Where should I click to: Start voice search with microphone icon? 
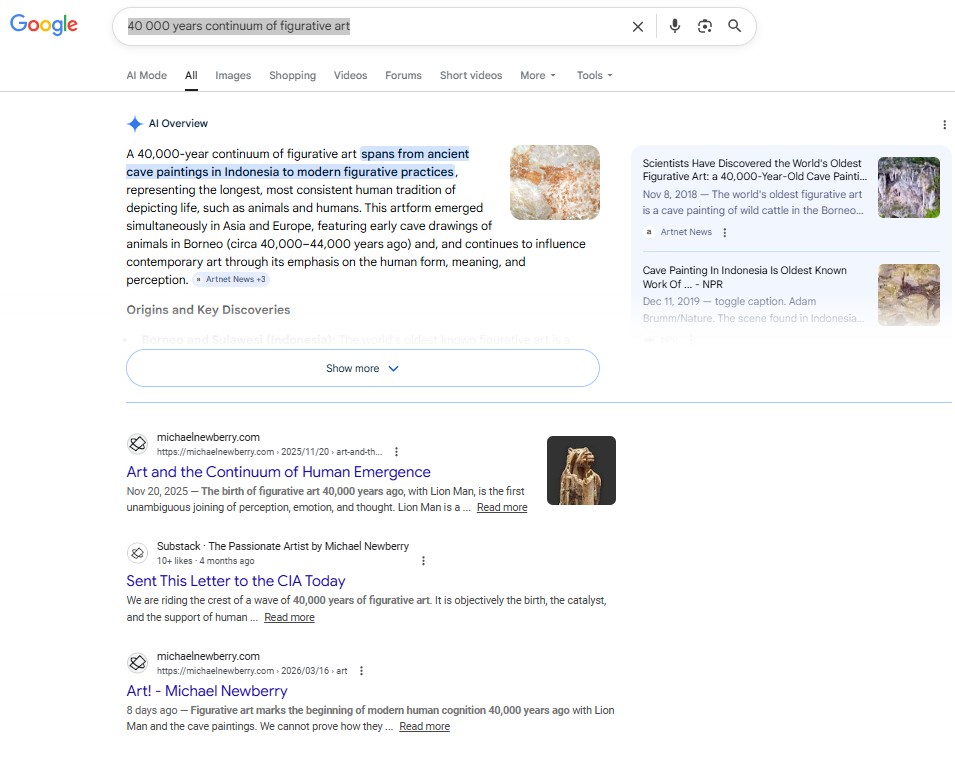[x=675, y=26]
